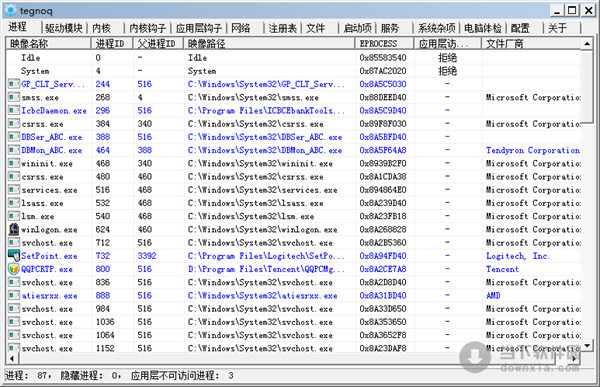Click the vertical scrollbar up arrow

tap(587, 44)
